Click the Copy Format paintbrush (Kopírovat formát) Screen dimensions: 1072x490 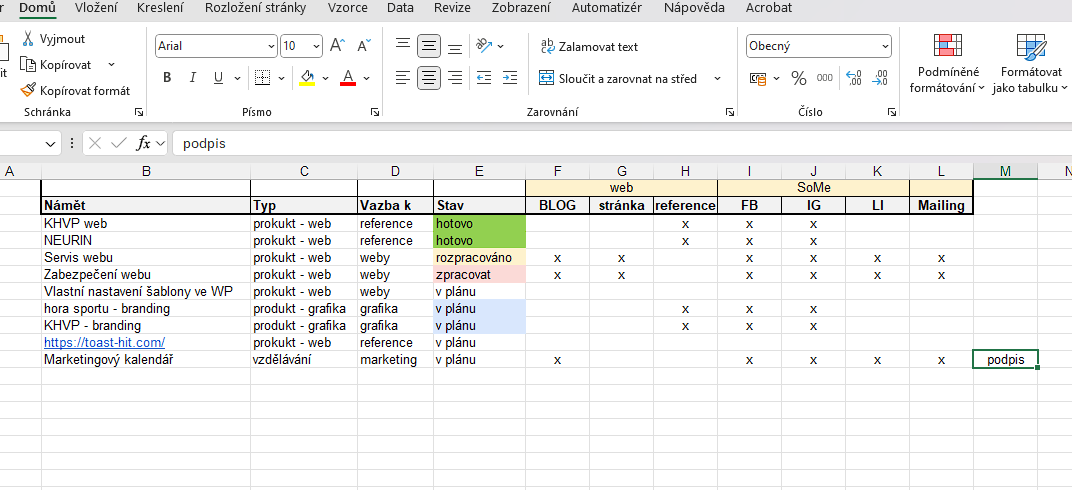coord(76,90)
